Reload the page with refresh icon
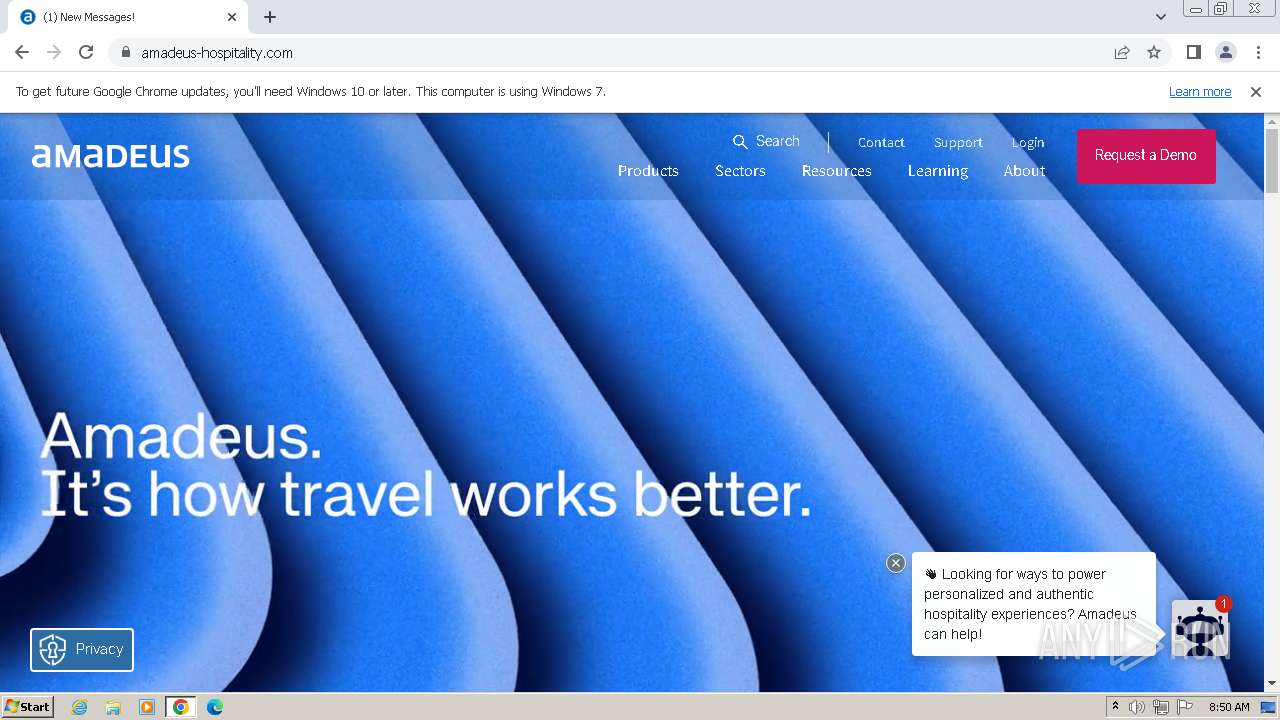The height and width of the screenshot is (720, 1280). [x=86, y=52]
